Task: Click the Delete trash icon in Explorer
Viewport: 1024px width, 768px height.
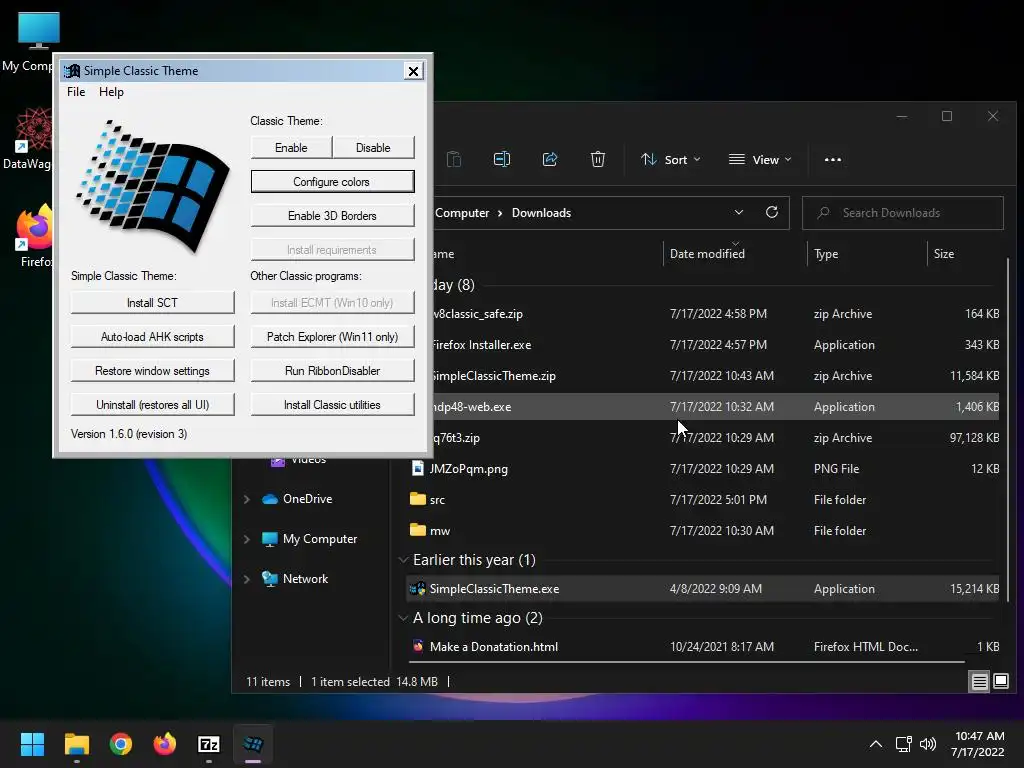Action: pos(598,159)
